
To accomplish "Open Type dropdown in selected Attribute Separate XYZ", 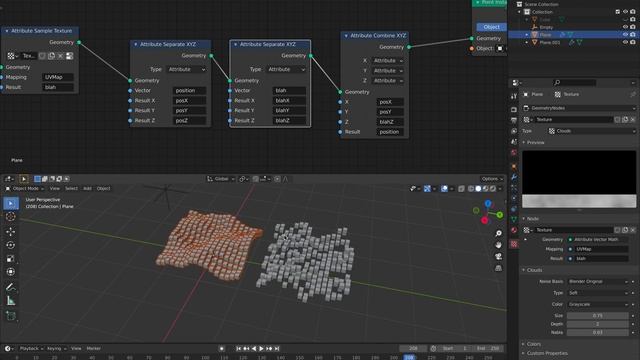I will tap(286, 69).
